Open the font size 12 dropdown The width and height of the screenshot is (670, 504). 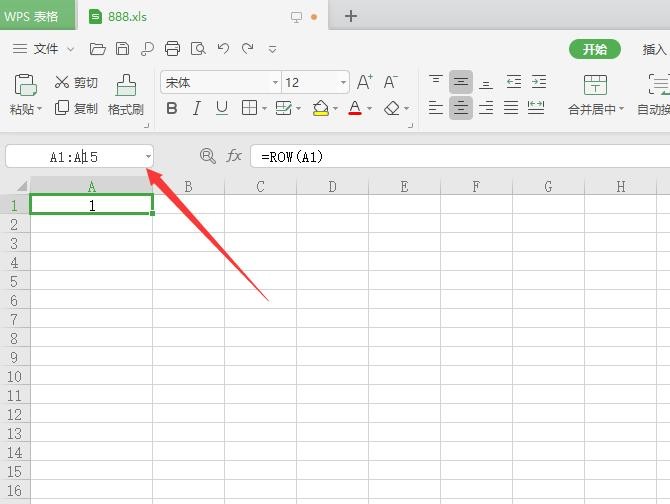[343, 83]
